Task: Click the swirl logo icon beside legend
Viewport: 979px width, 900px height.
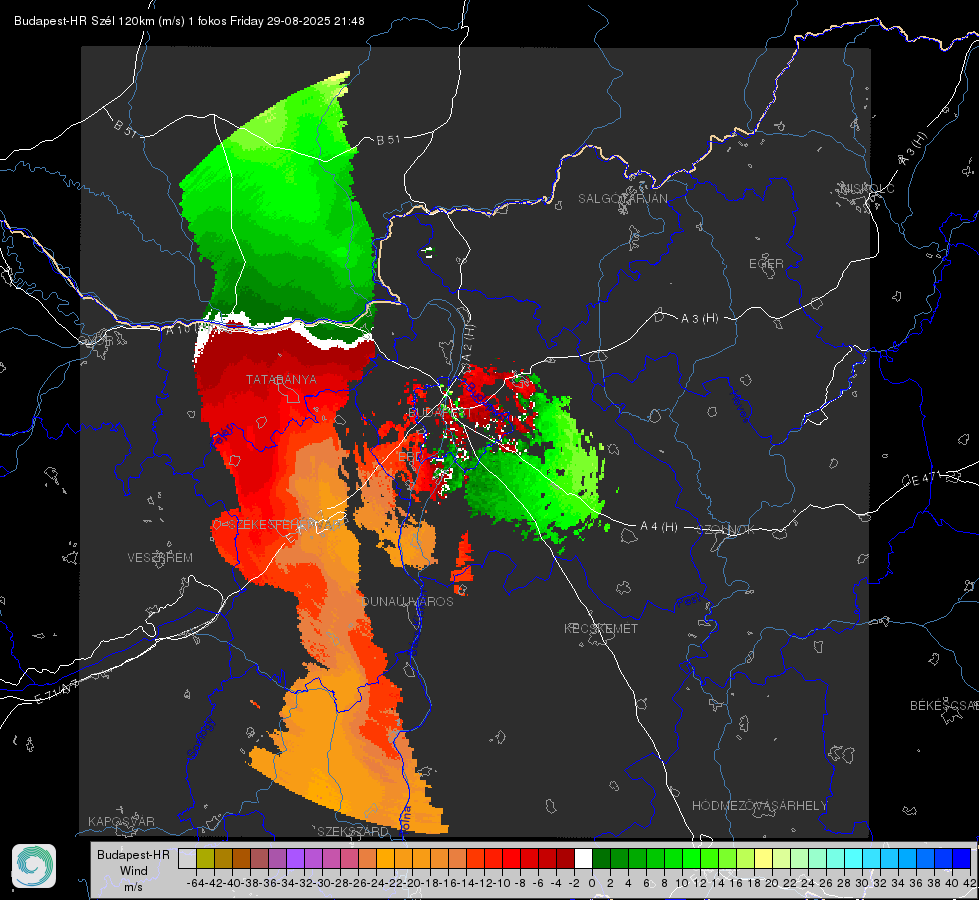Action: pyautogui.click(x=34, y=866)
